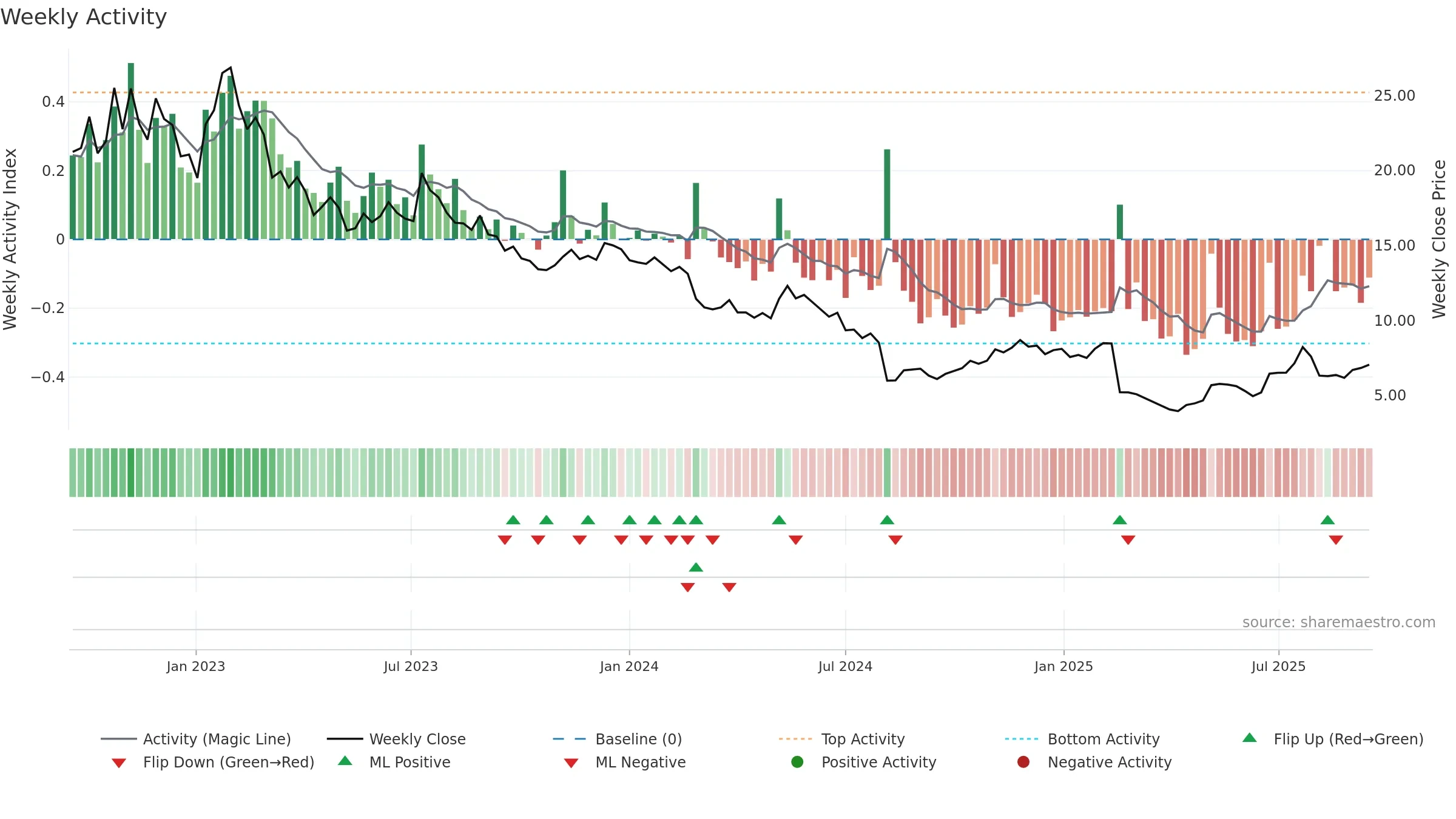This screenshot has height=819, width=1456.
Task: Click the Negative Activity red legend dot
Action: pyautogui.click(x=1023, y=761)
